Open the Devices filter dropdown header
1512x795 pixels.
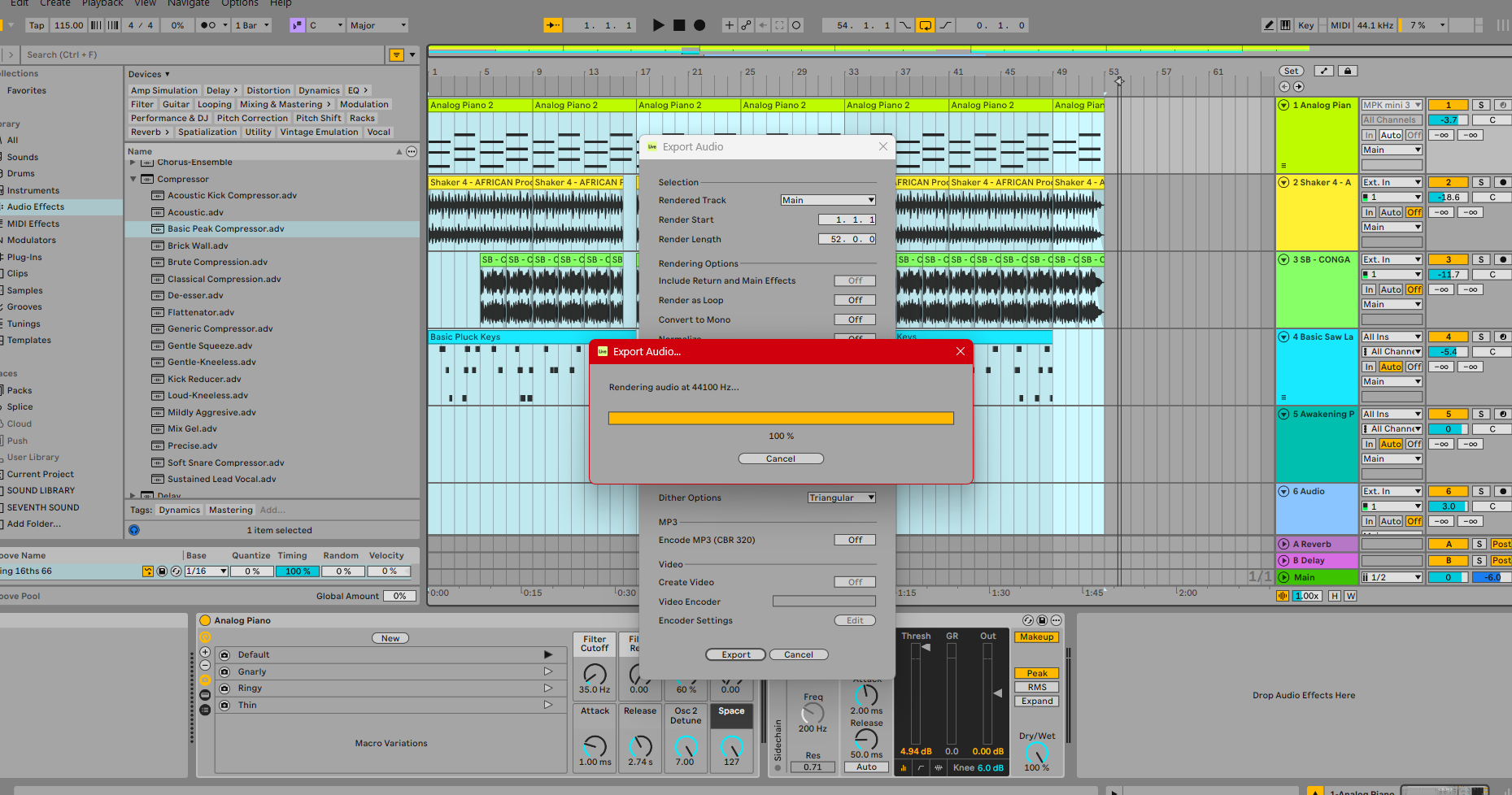click(x=149, y=74)
